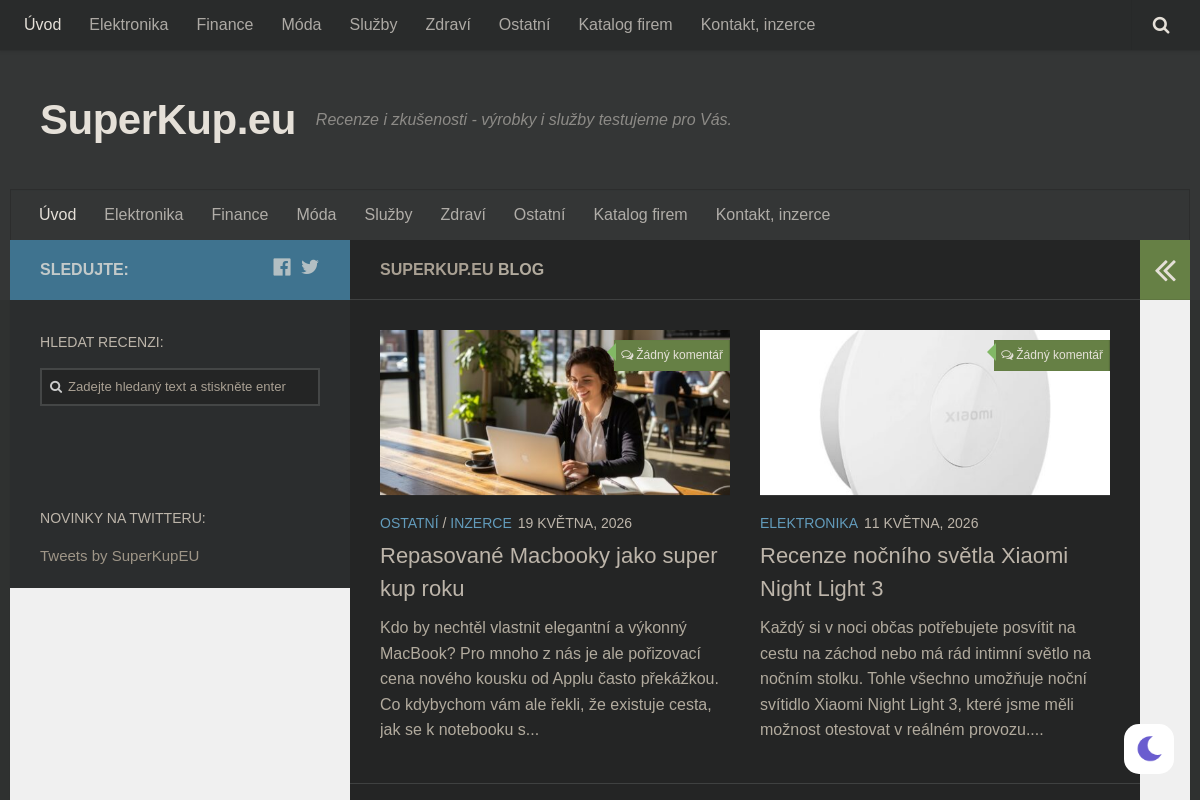The width and height of the screenshot is (1200, 800).
Task: Open Ostatní in secondary menu below header
Action: (539, 215)
